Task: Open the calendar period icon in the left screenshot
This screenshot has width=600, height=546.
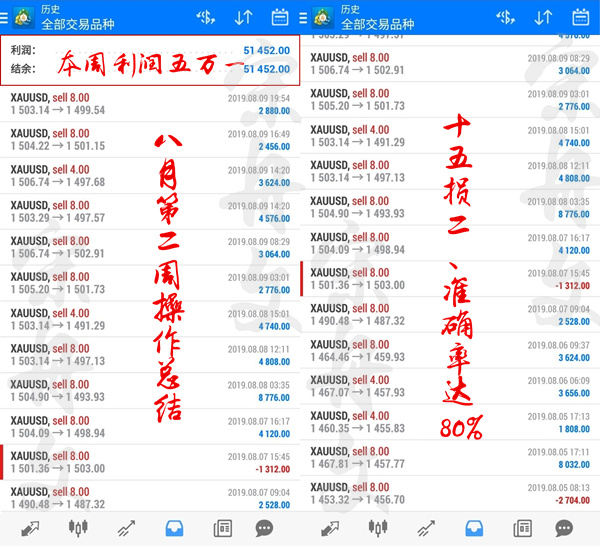Action: click(x=280, y=17)
